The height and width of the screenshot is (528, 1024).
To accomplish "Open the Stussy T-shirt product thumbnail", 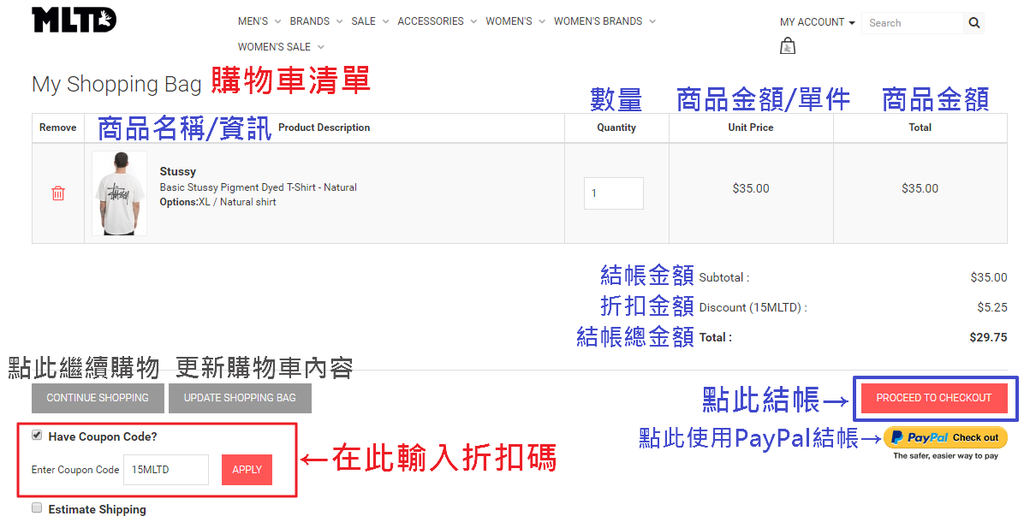I will point(120,193).
